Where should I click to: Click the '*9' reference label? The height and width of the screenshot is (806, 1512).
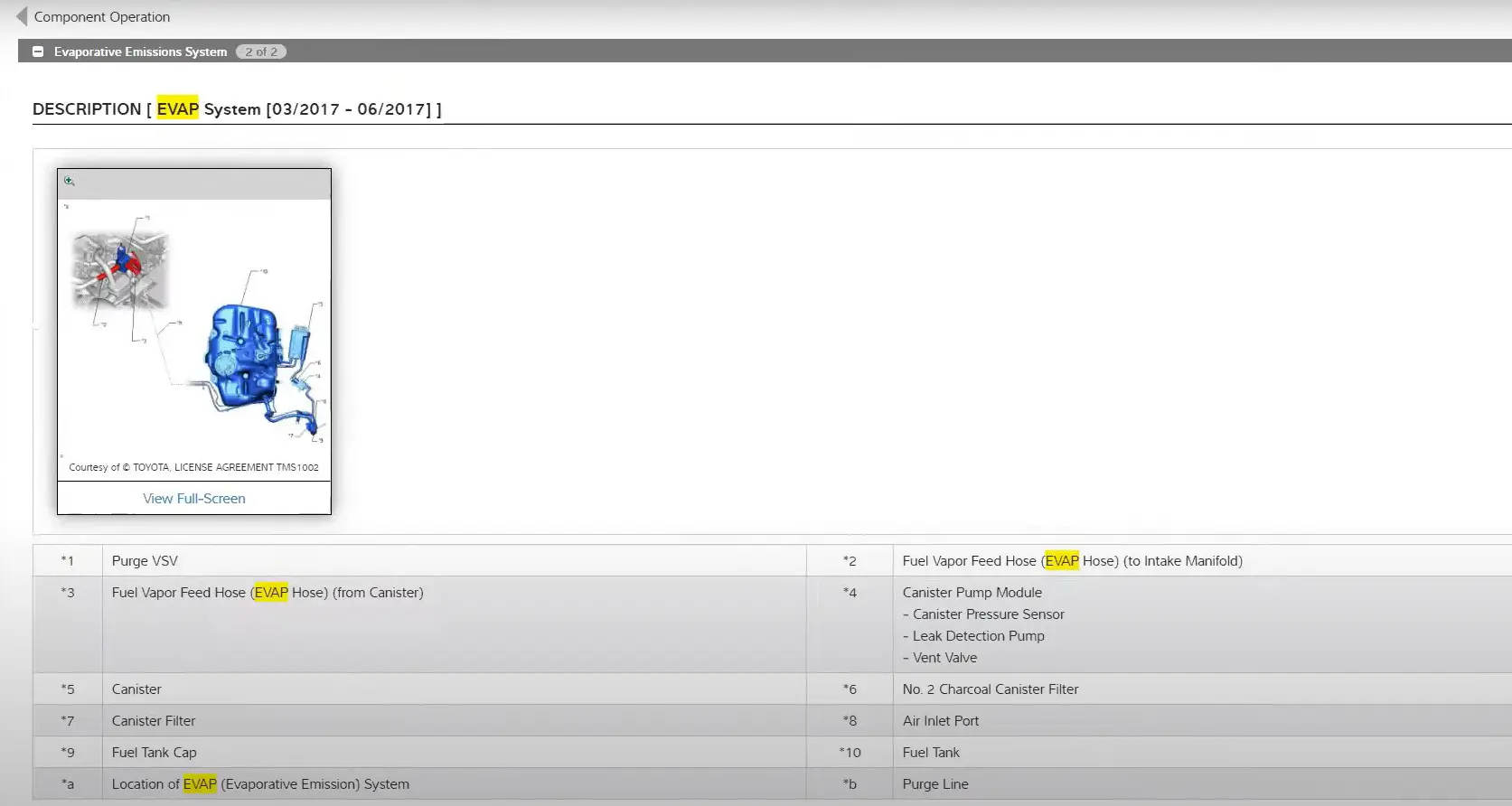[x=68, y=752]
